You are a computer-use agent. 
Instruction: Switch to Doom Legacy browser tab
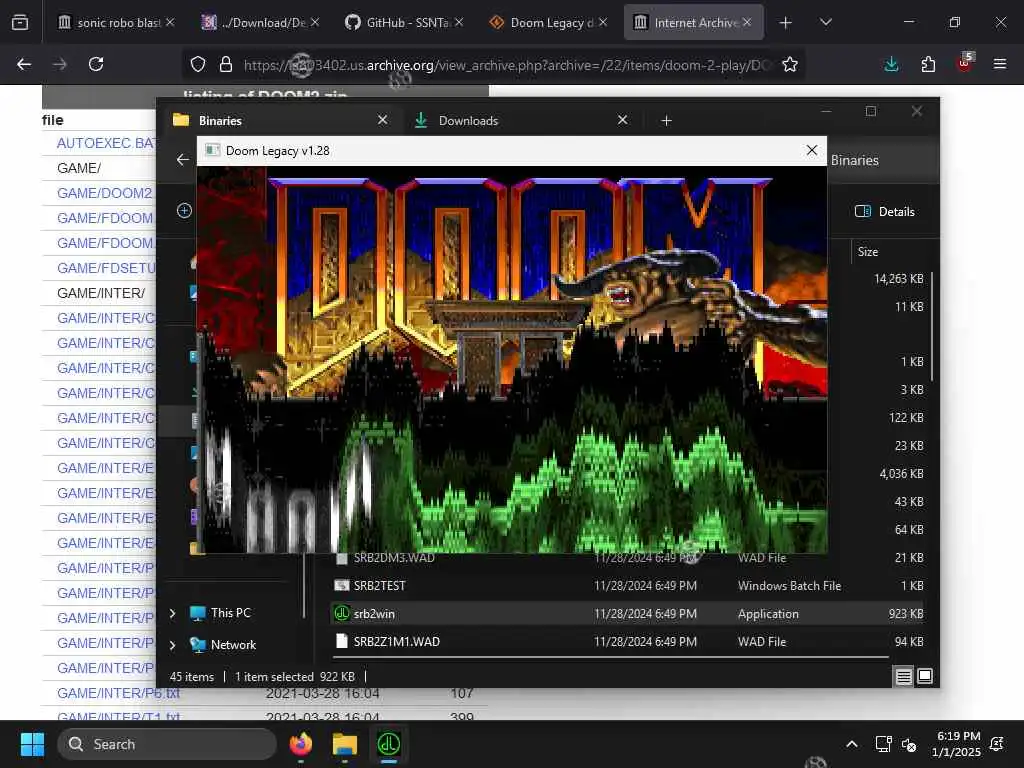pos(549,23)
